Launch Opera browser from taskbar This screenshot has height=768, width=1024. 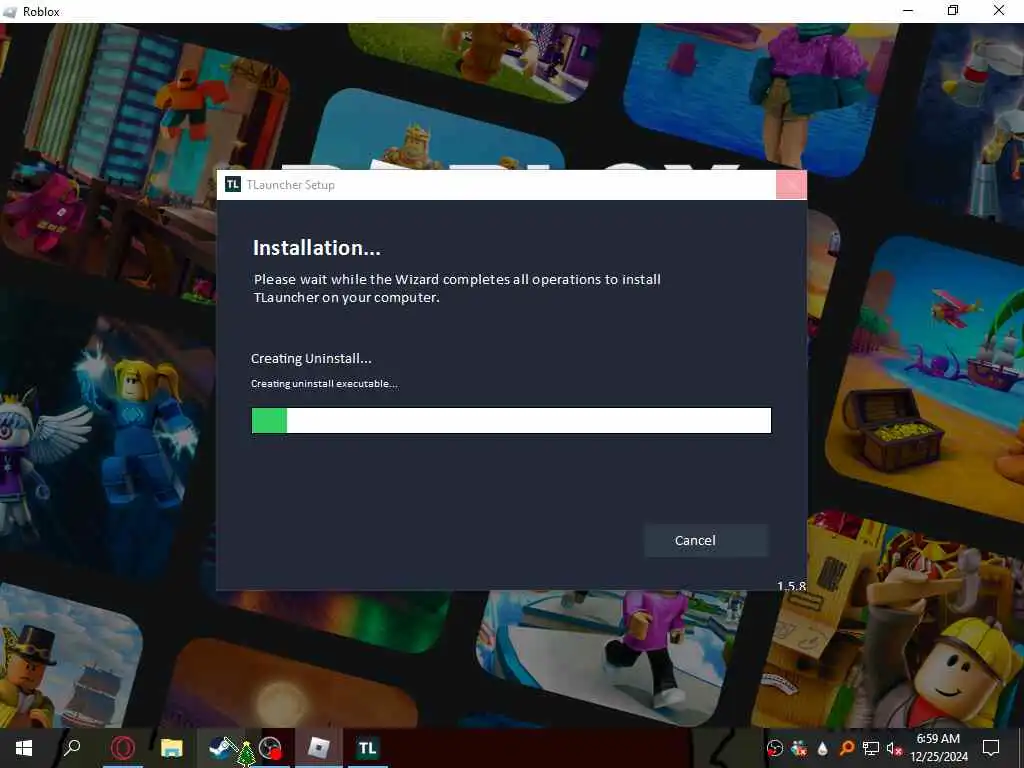(x=122, y=748)
